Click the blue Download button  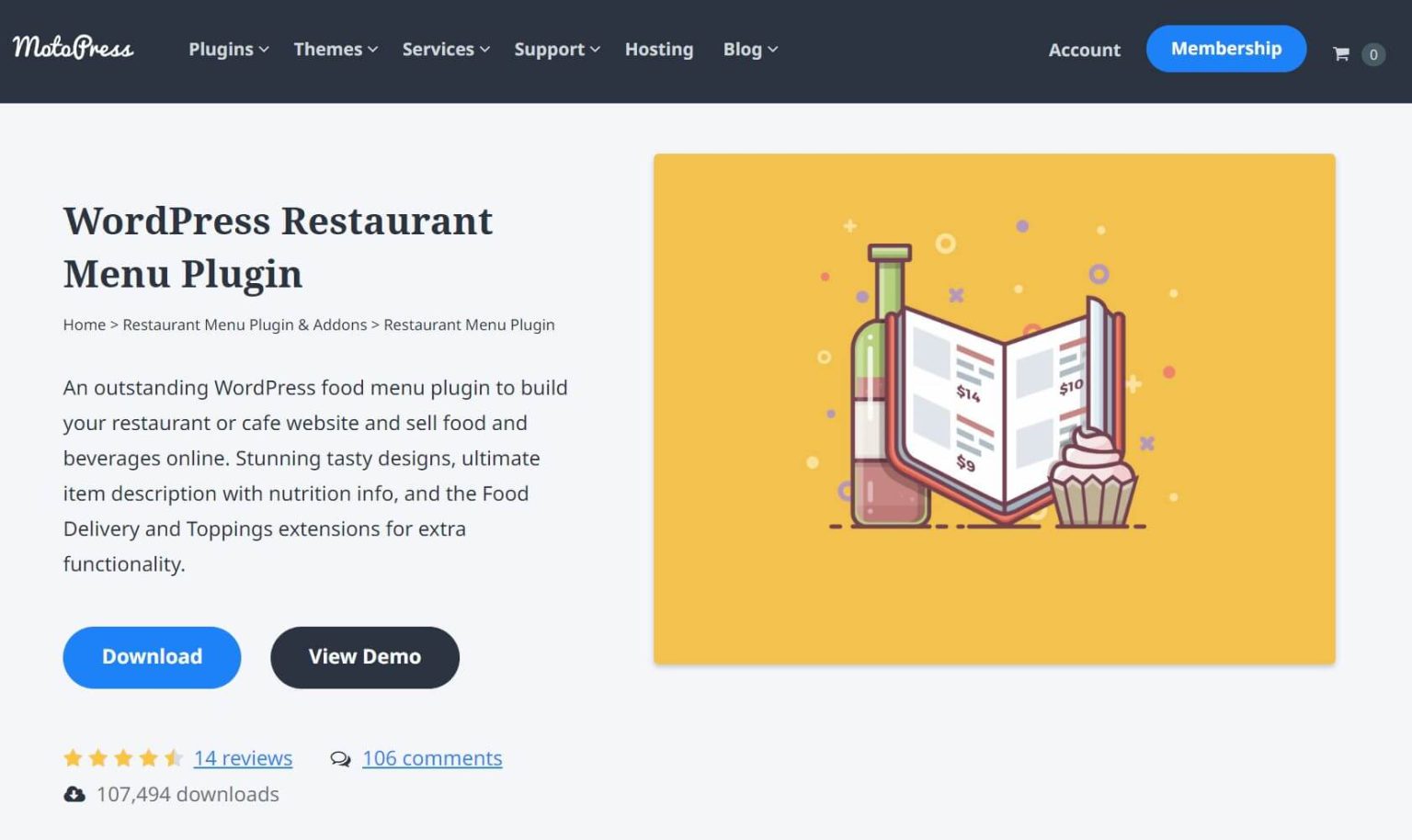tap(152, 657)
